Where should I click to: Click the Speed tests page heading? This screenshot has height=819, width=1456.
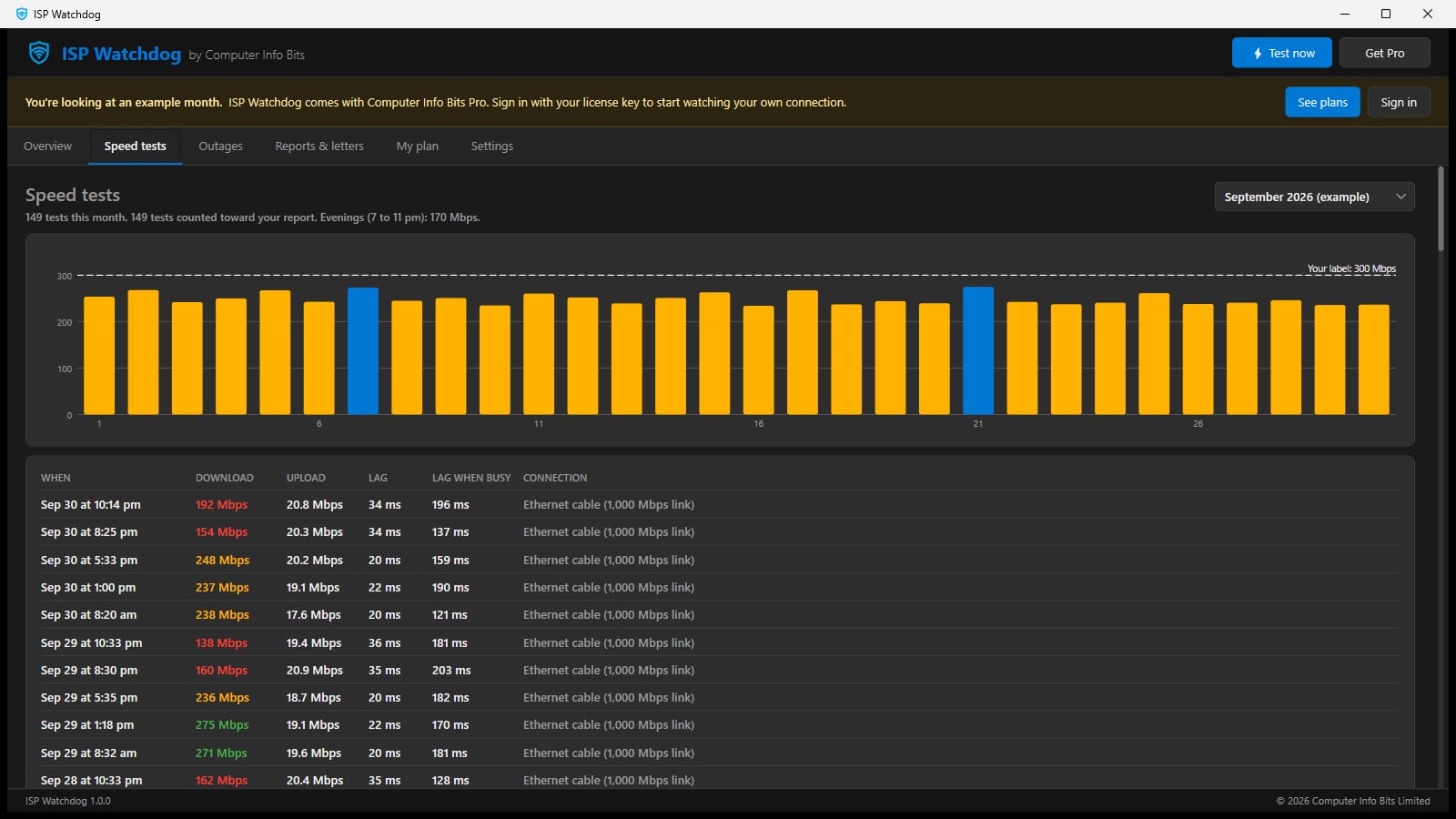coord(73,195)
